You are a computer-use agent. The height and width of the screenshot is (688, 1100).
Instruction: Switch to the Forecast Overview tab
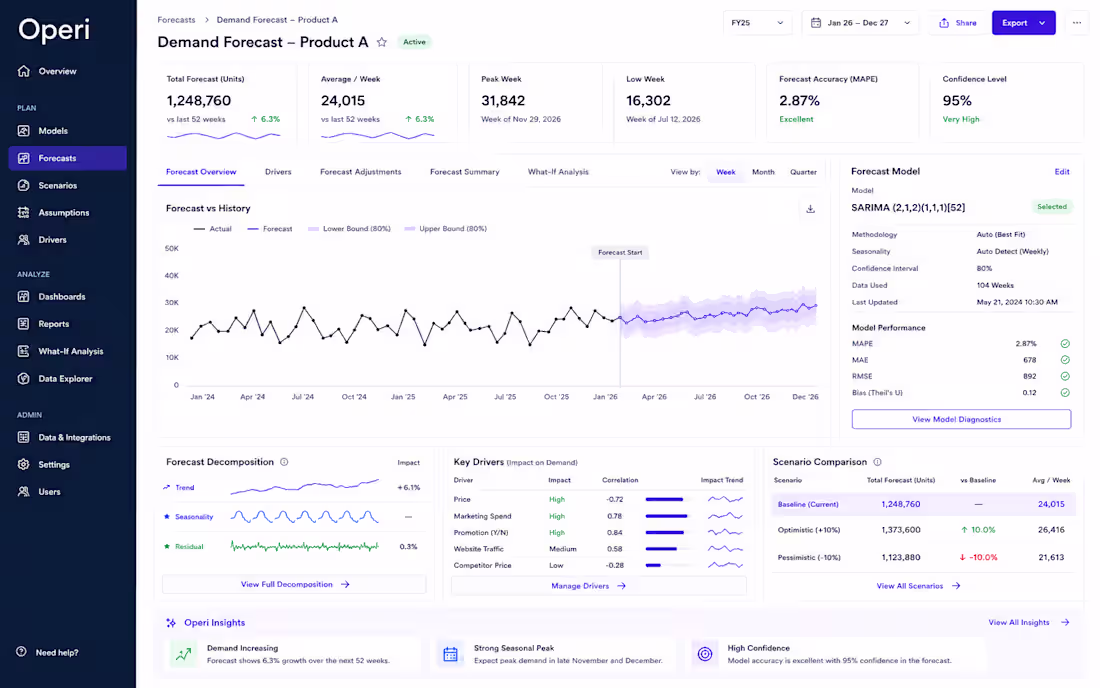point(201,172)
